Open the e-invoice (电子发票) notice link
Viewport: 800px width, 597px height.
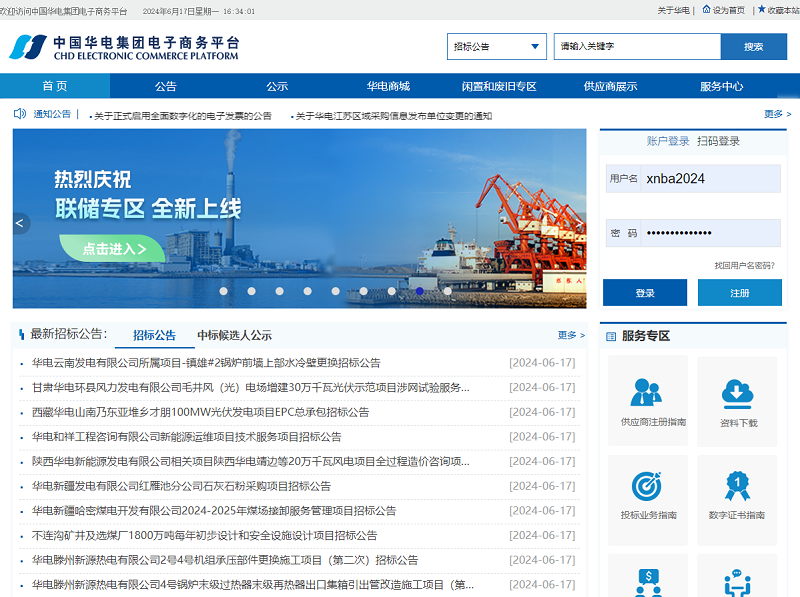point(183,116)
